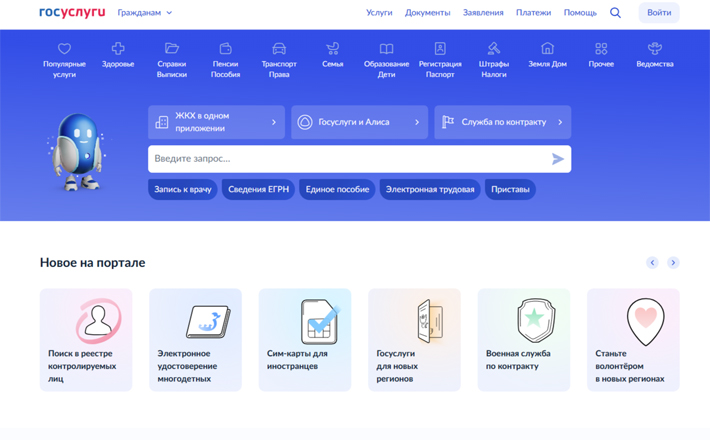Open the Документы menu item
The width and height of the screenshot is (710, 440).
point(427,13)
